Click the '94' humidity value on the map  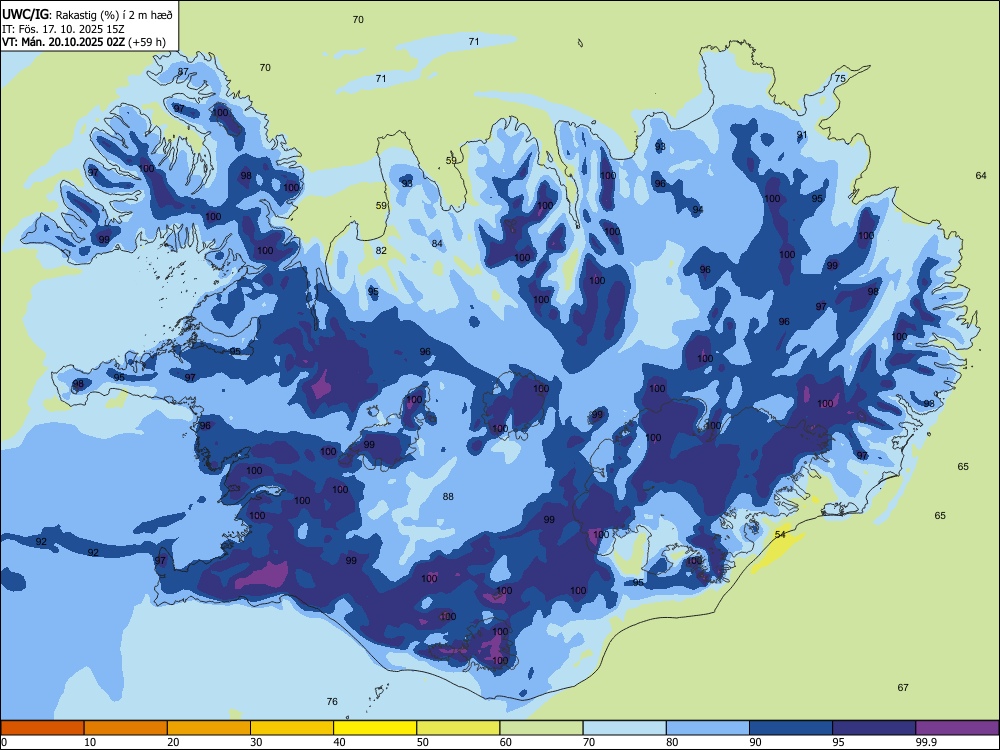[698, 209]
